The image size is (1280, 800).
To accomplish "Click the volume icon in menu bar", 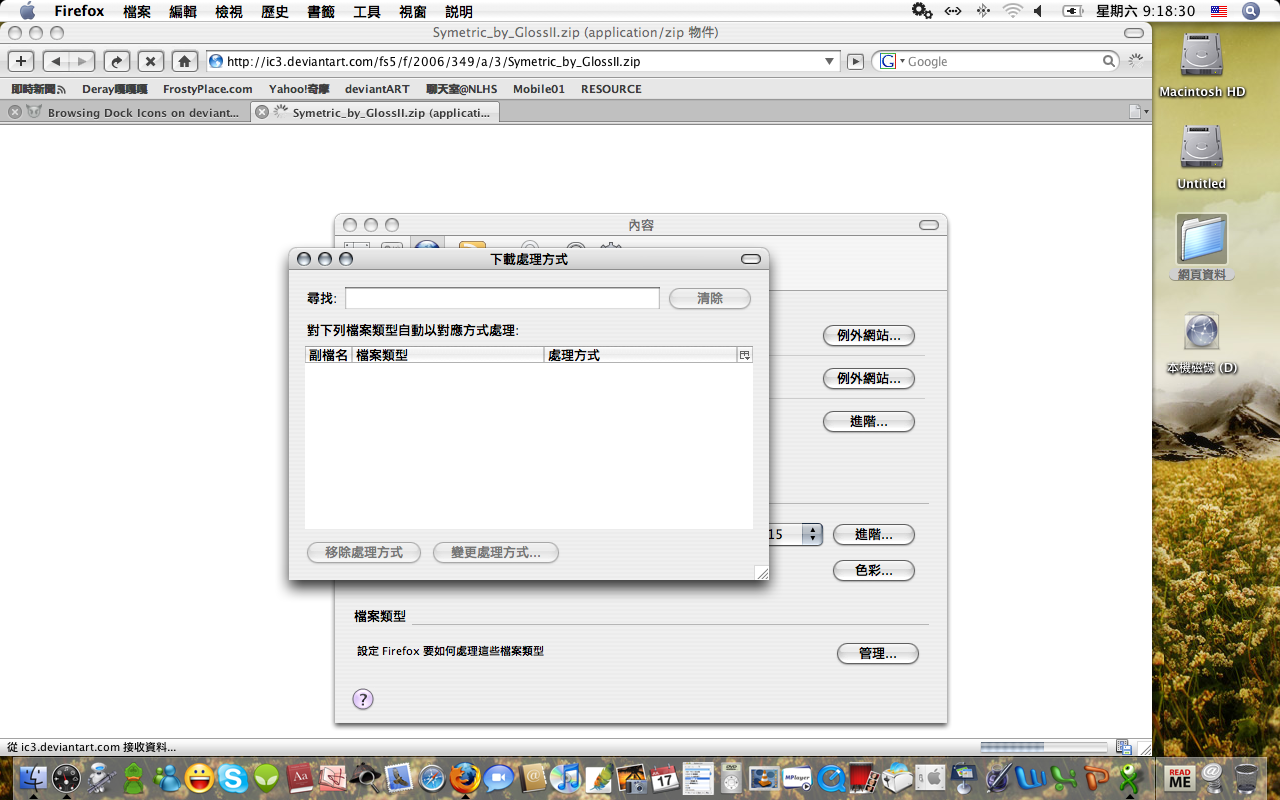I will 1039,11.
